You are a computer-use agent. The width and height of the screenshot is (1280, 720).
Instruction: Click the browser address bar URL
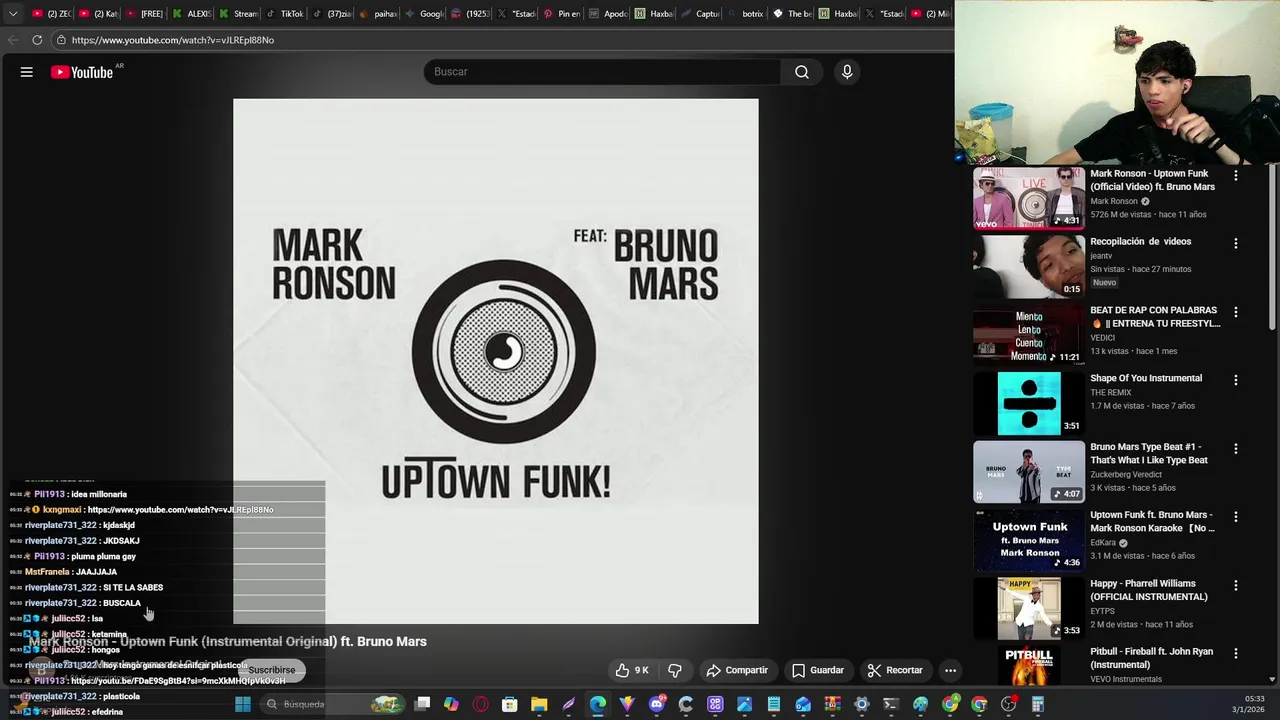click(173, 40)
